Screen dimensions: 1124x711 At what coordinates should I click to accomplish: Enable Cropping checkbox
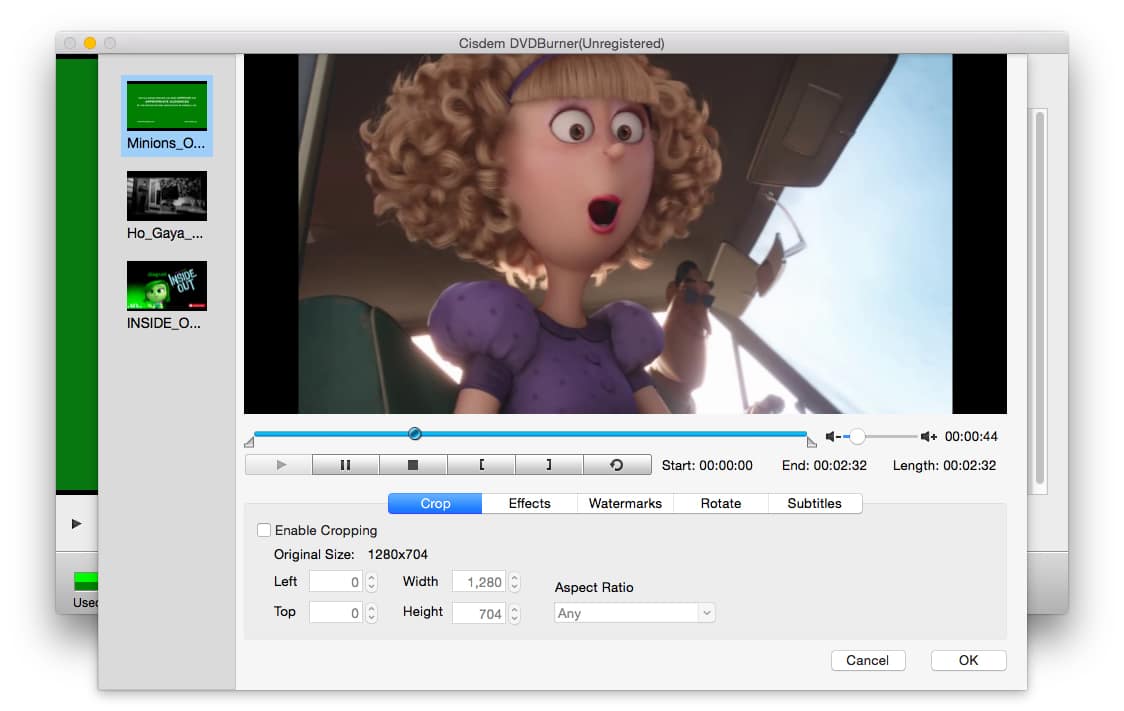pos(264,530)
